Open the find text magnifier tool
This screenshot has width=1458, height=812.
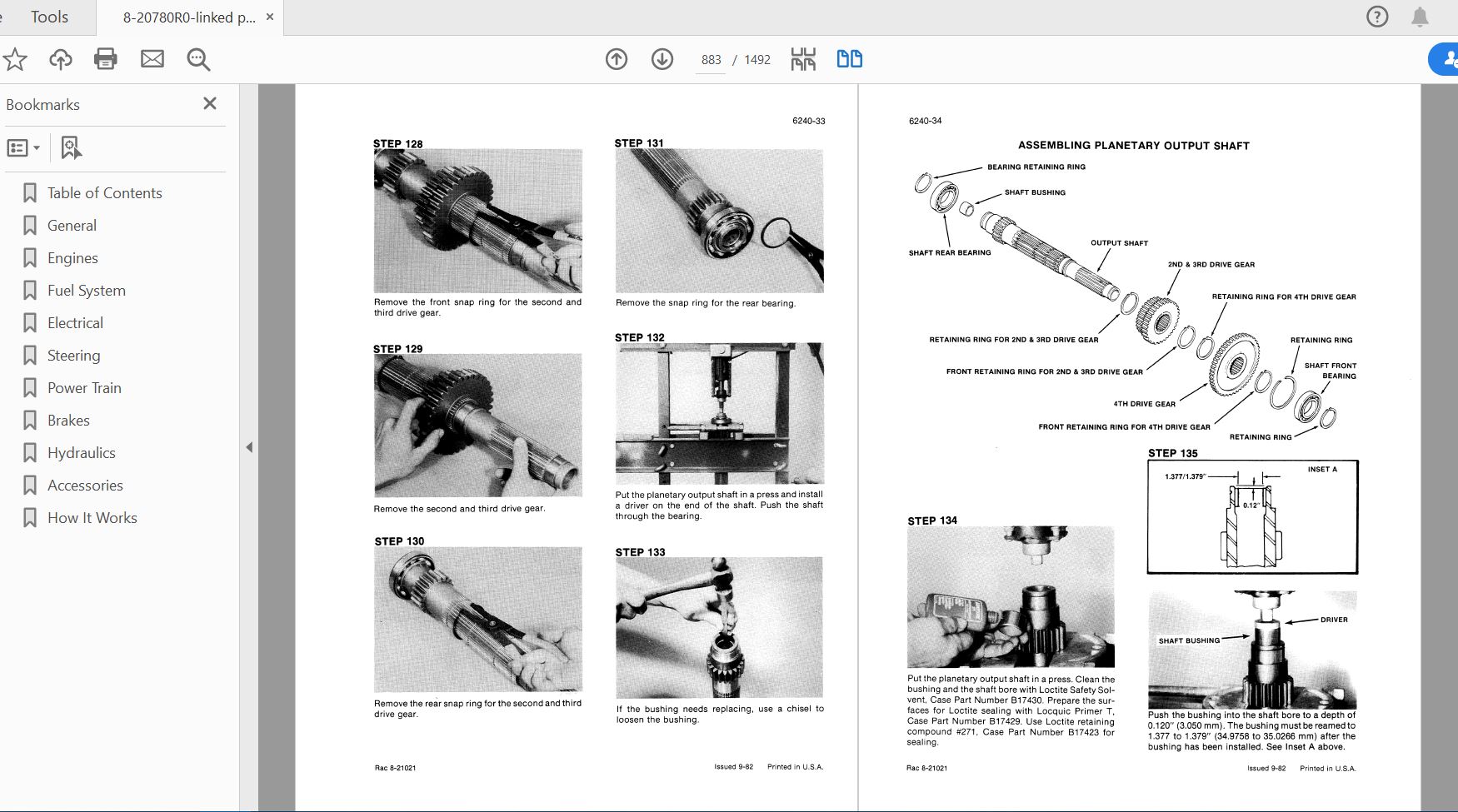tap(198, 59)
